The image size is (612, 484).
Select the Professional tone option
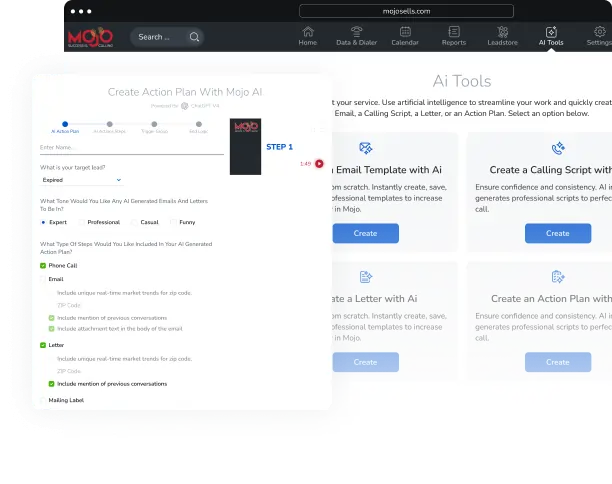pos(81,222)
